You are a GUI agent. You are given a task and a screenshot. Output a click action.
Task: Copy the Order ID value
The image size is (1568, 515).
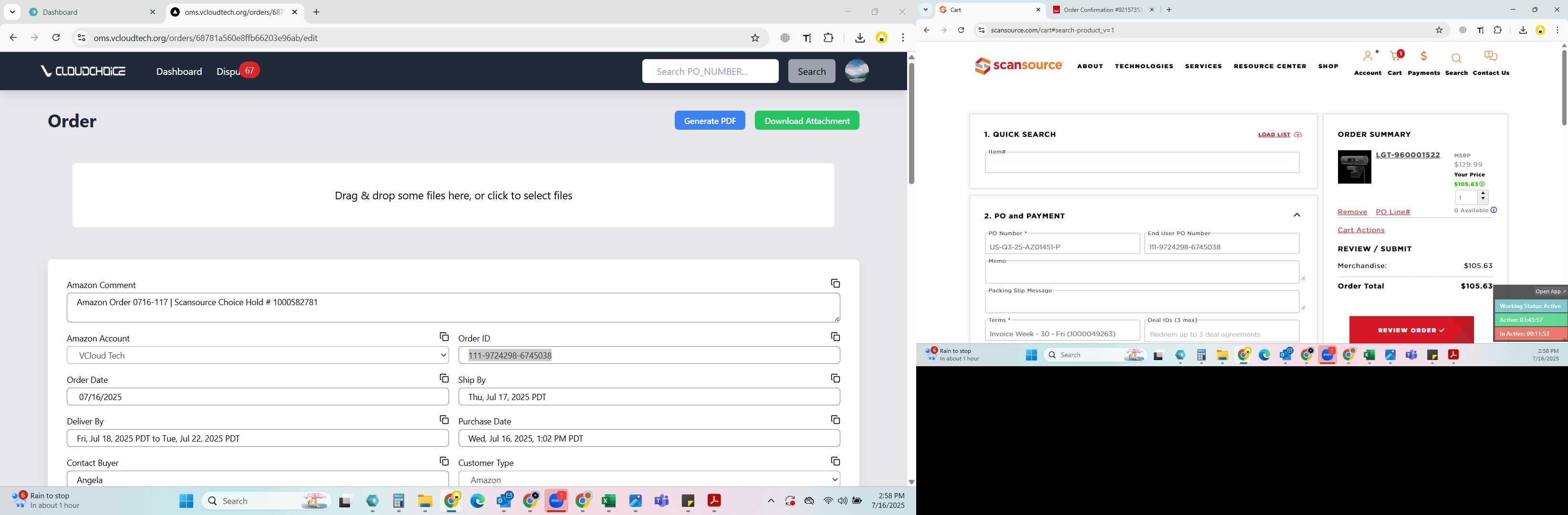pyautogui.click(x=835, y=337)
